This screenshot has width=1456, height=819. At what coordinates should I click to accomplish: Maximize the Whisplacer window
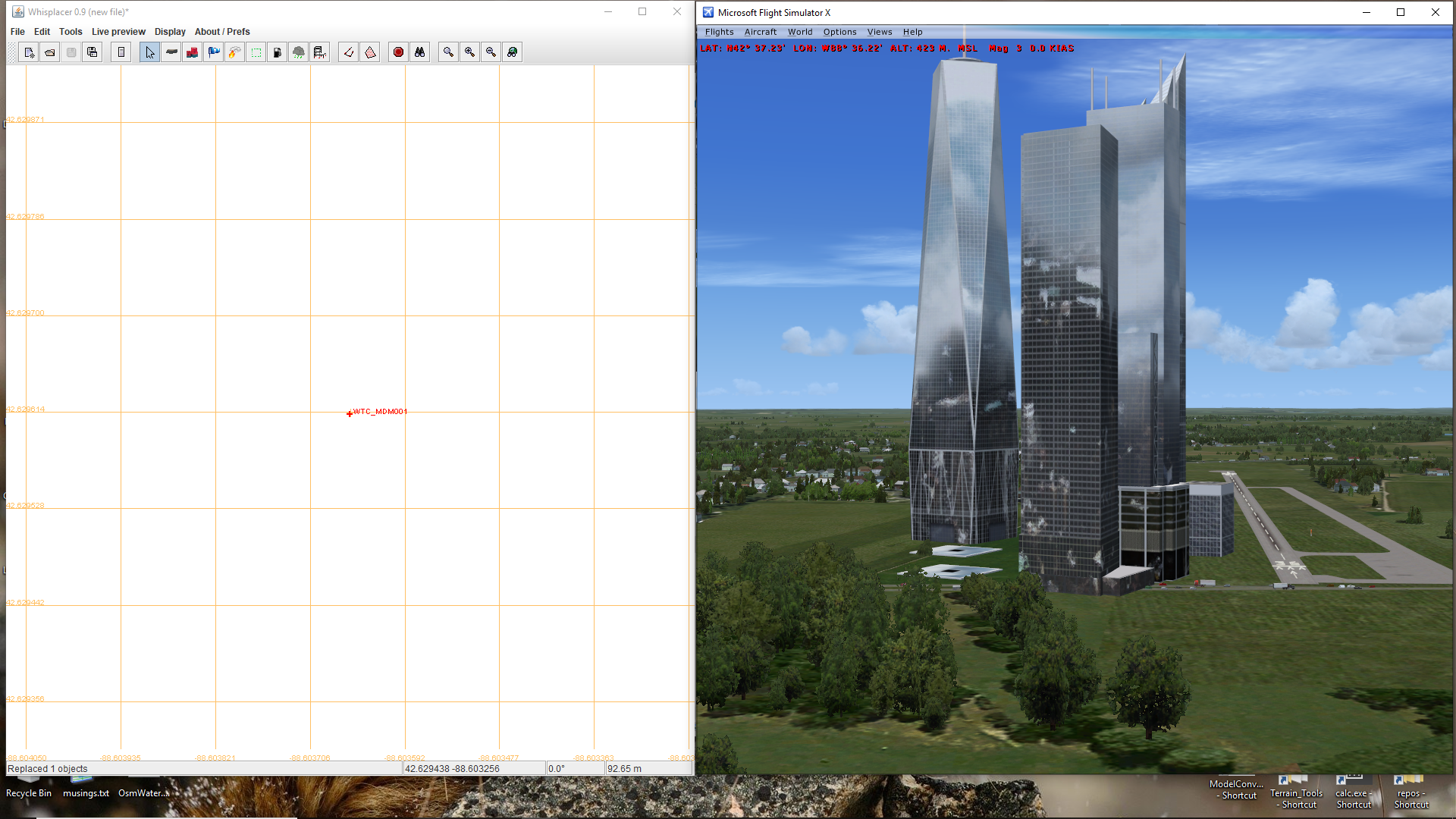[642, 11]
